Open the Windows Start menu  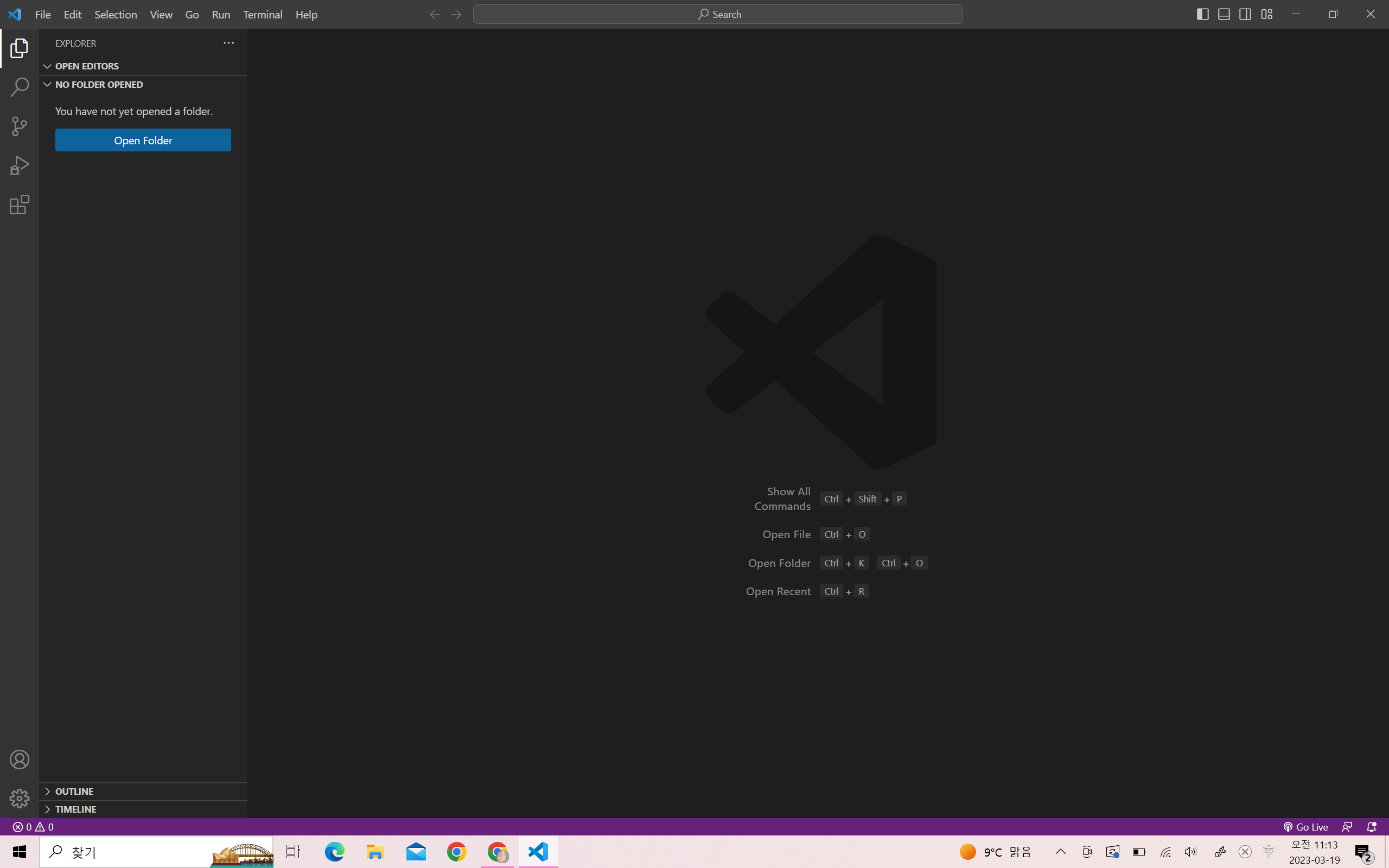point(20,852)
